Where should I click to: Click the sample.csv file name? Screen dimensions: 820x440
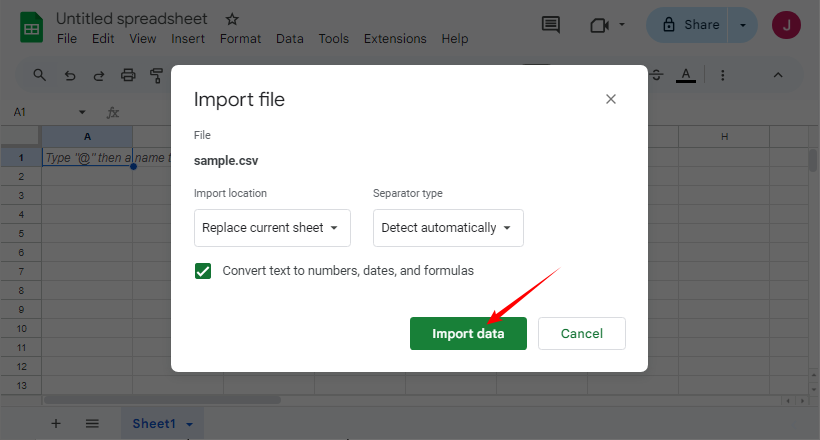coord(226,161)
